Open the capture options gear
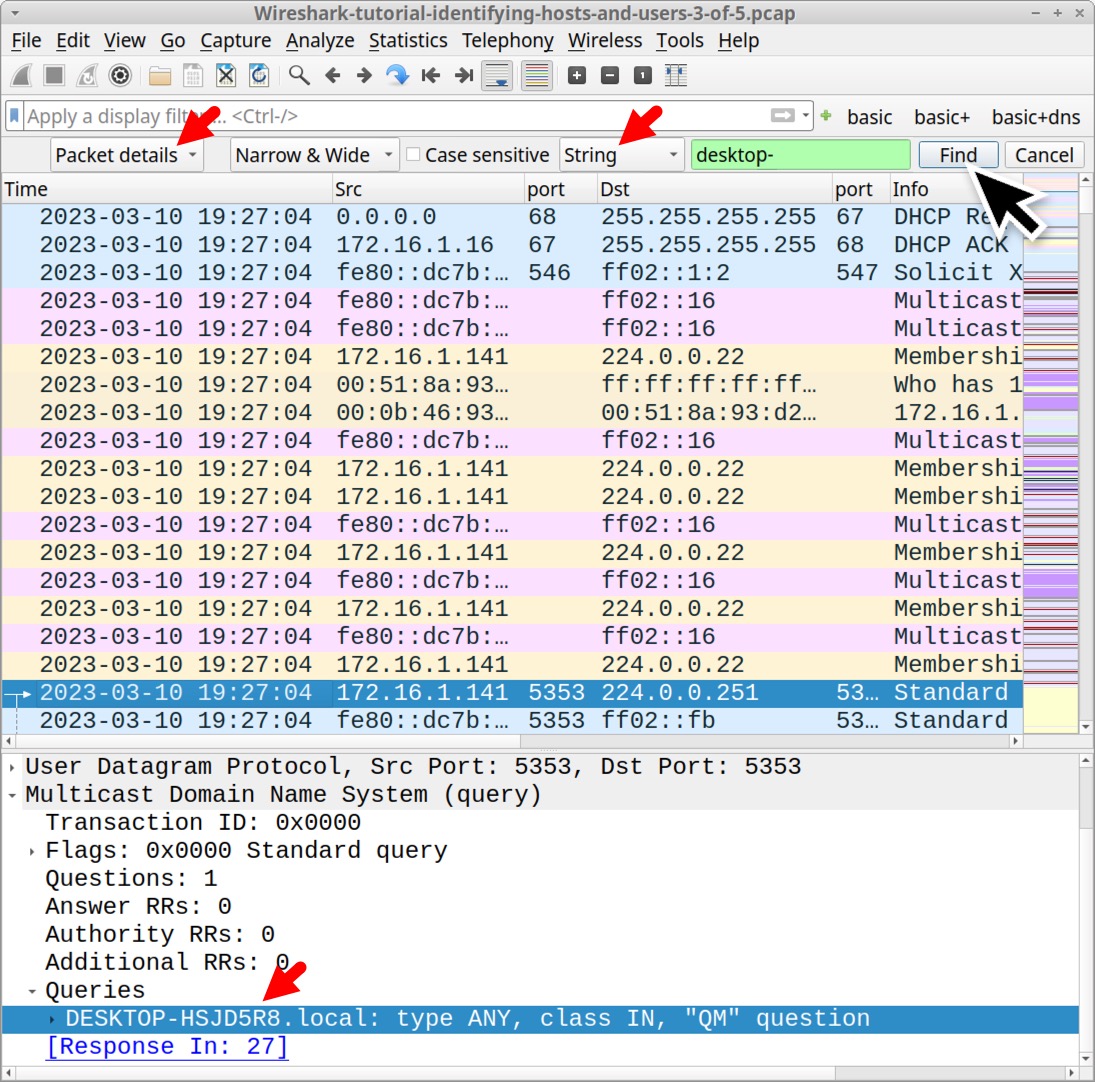1095x1082 pixels. [x=119, y=76]
